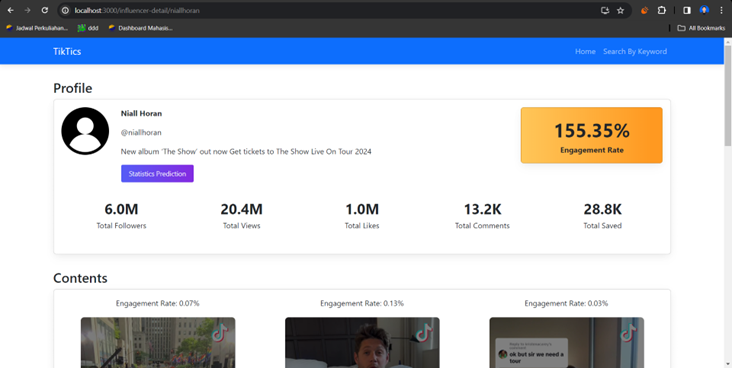
Task: Toggle the browser side panel icon
Action: (x=687, y=10)
